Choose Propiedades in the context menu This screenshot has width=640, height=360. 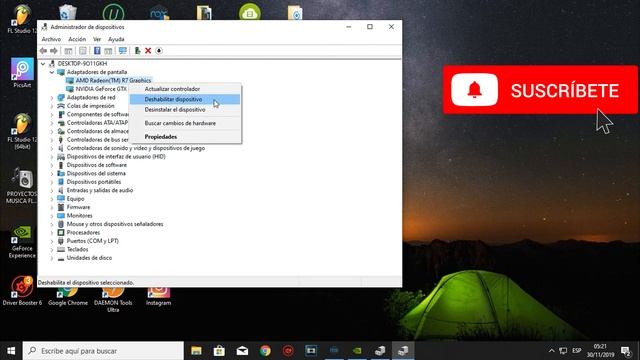pos(185,137)
